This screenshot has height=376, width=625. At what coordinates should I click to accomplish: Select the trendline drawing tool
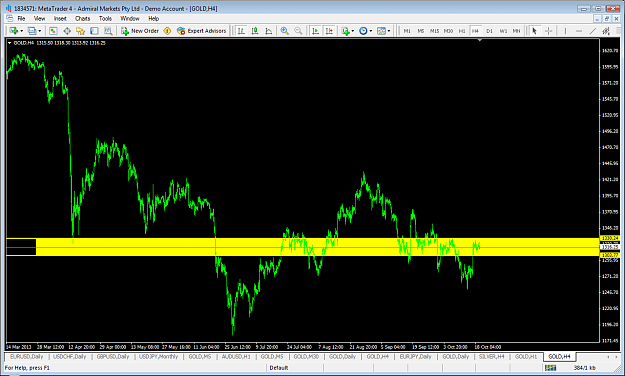(x=593, y=31)
